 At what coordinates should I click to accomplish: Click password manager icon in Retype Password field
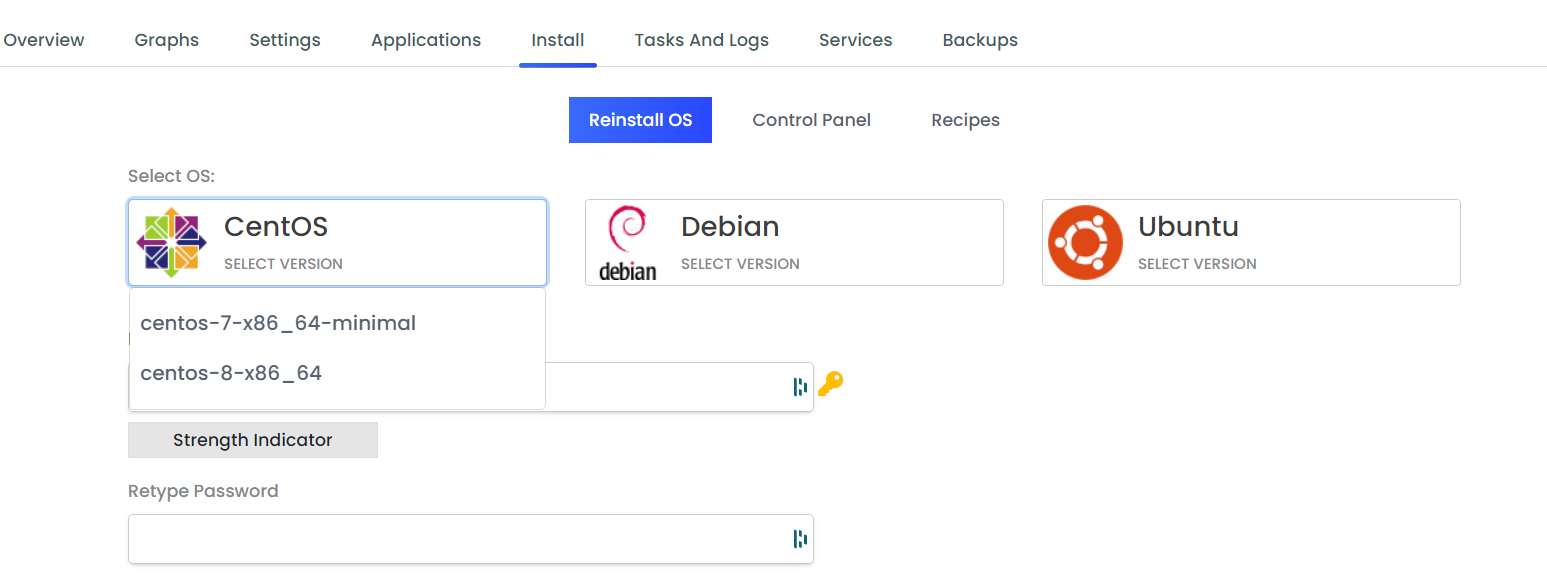(799, 539)
